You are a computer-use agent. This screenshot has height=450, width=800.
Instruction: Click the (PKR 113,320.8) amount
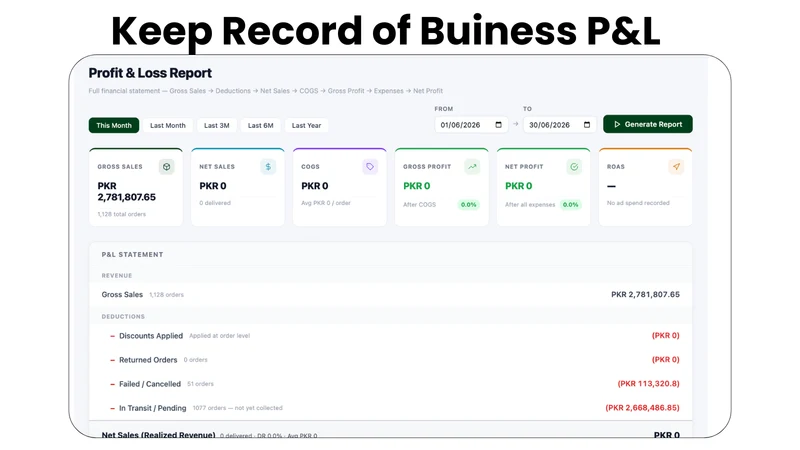click(x=648, y=384)
